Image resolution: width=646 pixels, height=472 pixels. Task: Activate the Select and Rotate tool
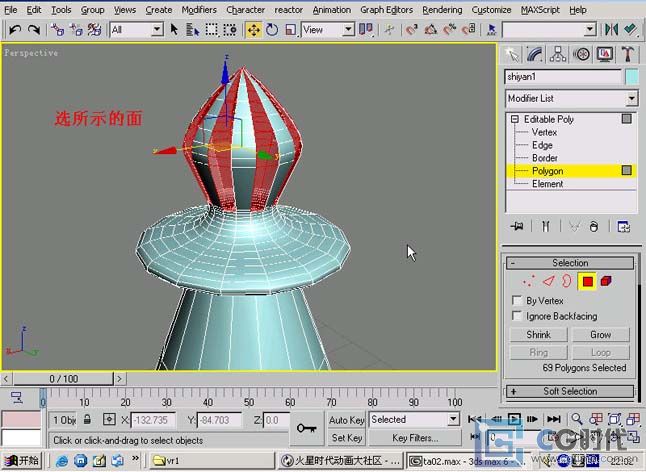272,30
